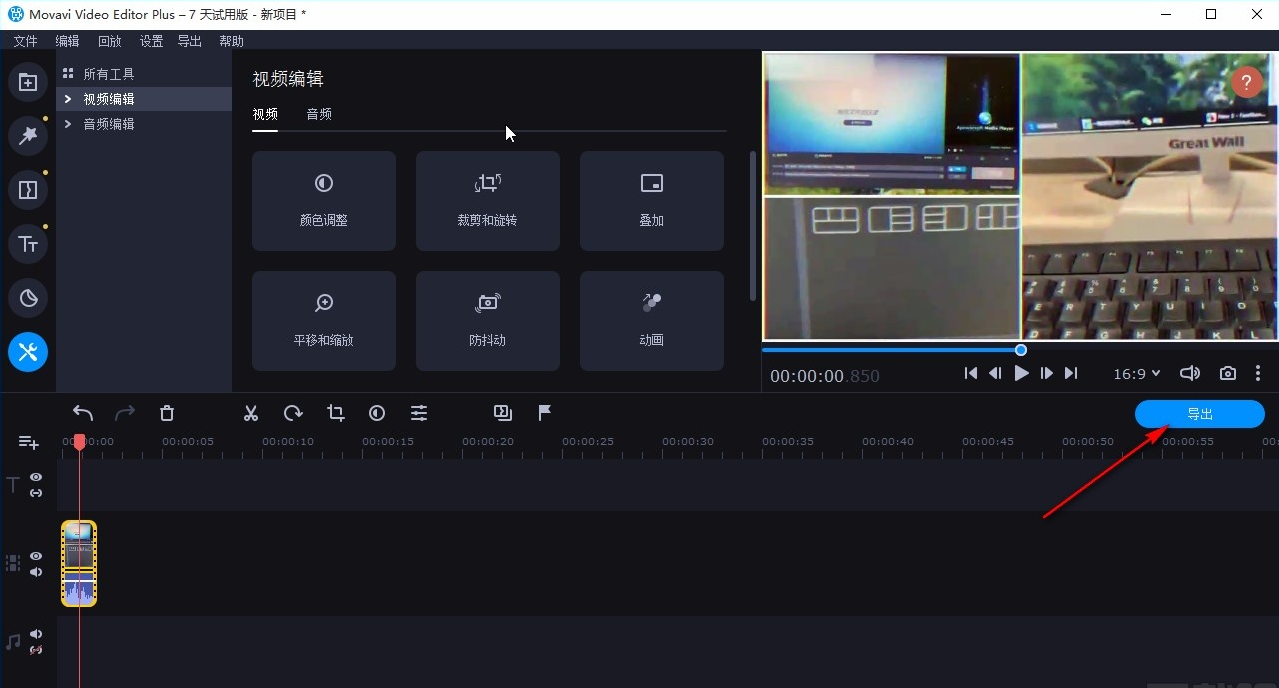The height and width of the screenshot is (688, 1279).
Task: Add a marker with the flag icon
Action: (x=545, y=413)
